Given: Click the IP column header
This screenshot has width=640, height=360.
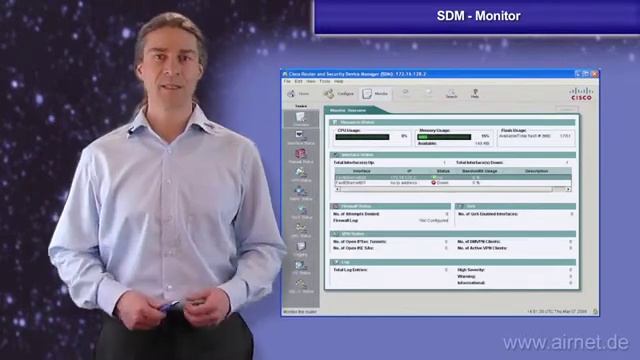Looking at the screenshot, I should pos(409,171).
